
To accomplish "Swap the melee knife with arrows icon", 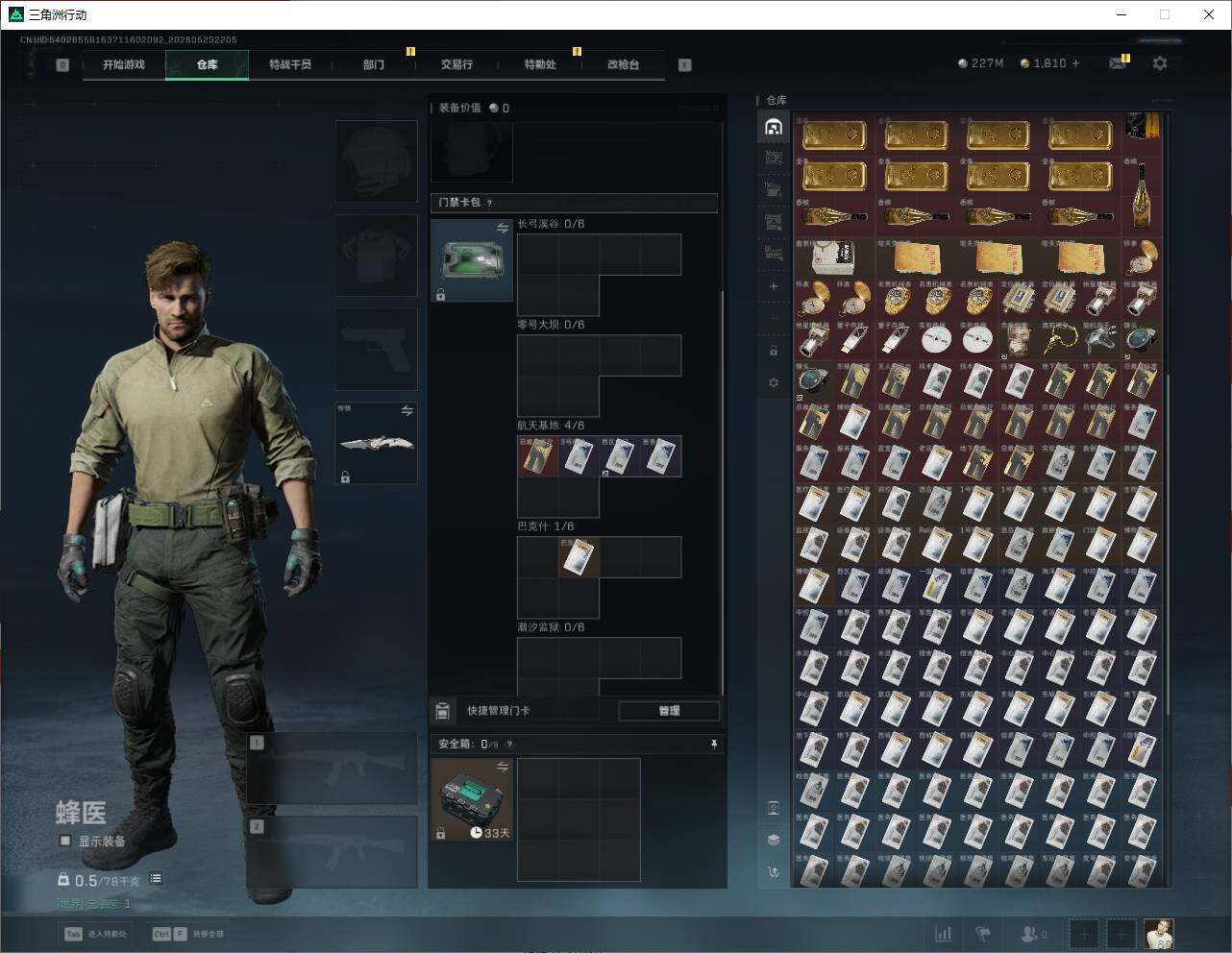I will (407, 410).
